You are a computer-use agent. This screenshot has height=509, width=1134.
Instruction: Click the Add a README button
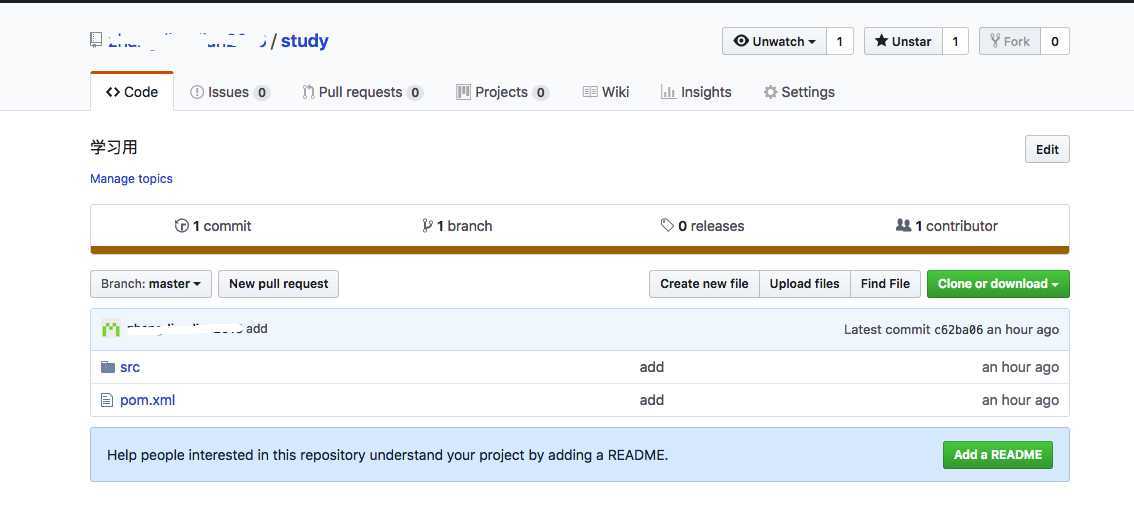[x=998, y=455]
